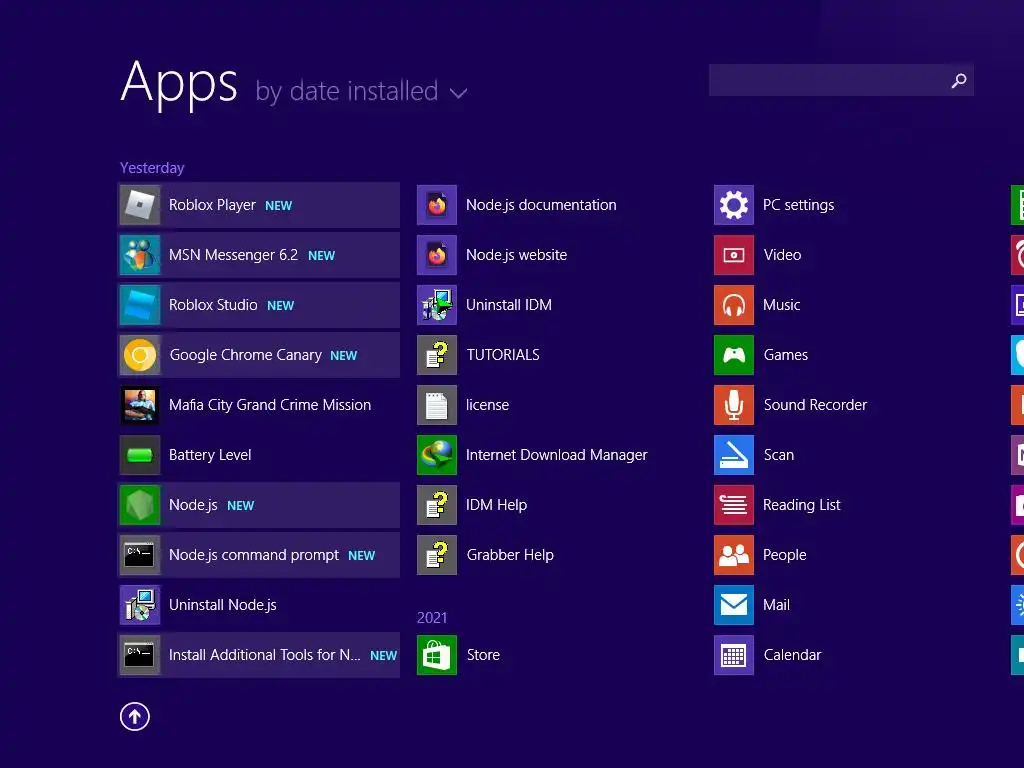Click the 'Node.js documentation' label

point(541,205)
